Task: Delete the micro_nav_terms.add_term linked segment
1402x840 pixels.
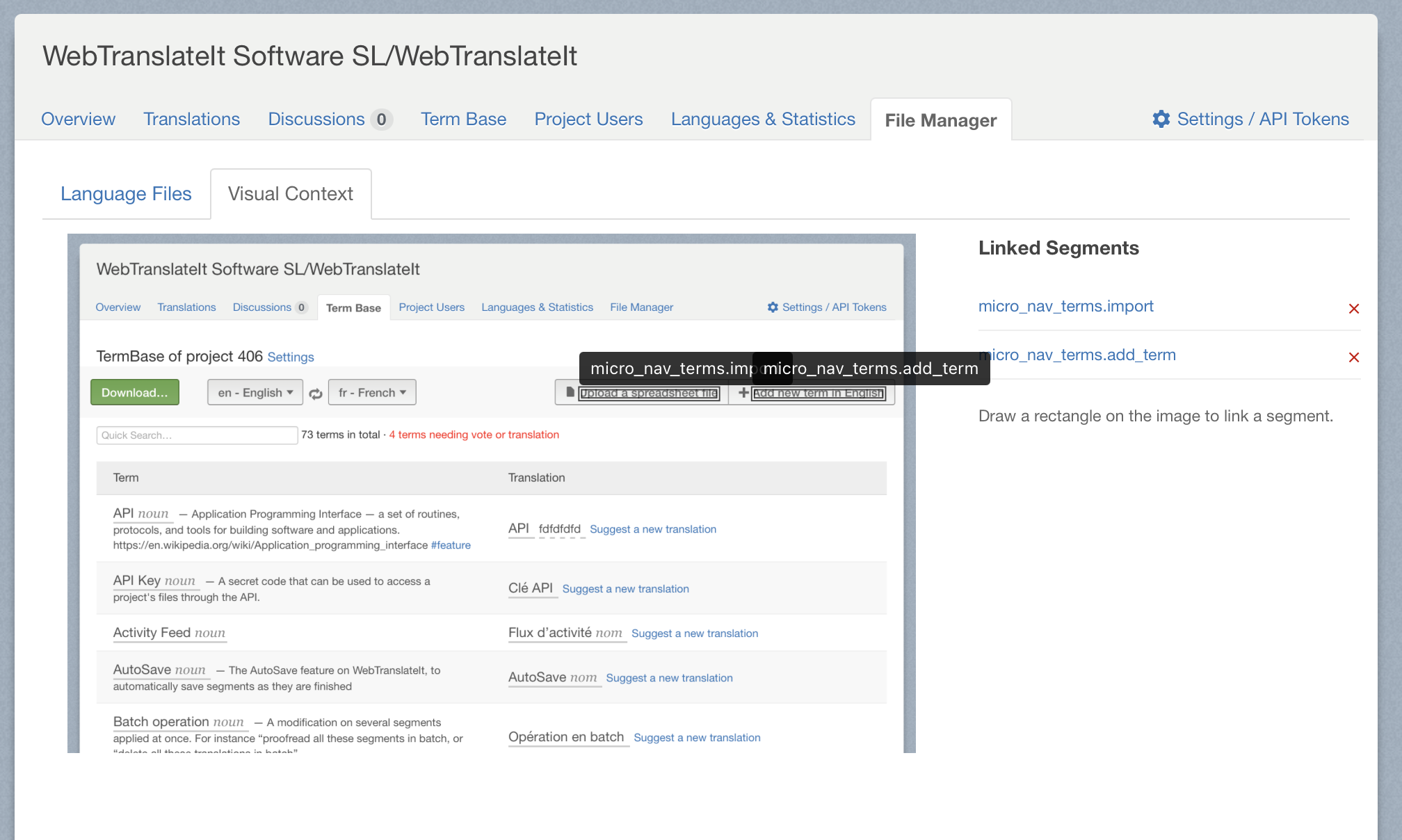Action: [x=1353, y=357]
